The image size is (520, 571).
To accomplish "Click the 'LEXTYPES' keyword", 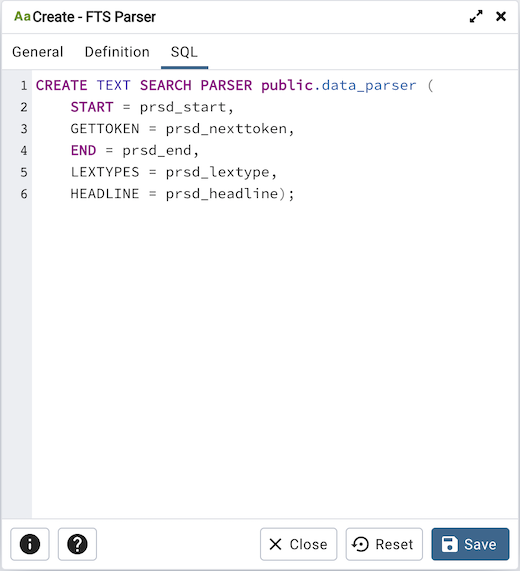I will (x=105, y=172).
